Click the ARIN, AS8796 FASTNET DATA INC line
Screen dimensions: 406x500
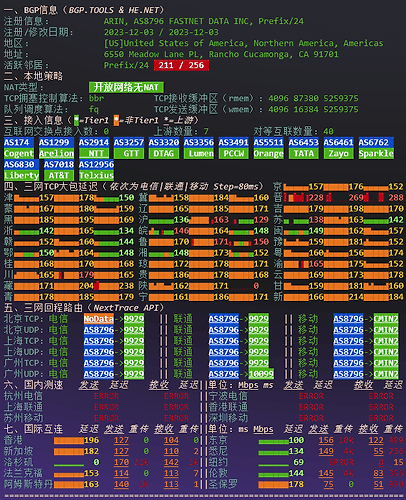[204, 21]
